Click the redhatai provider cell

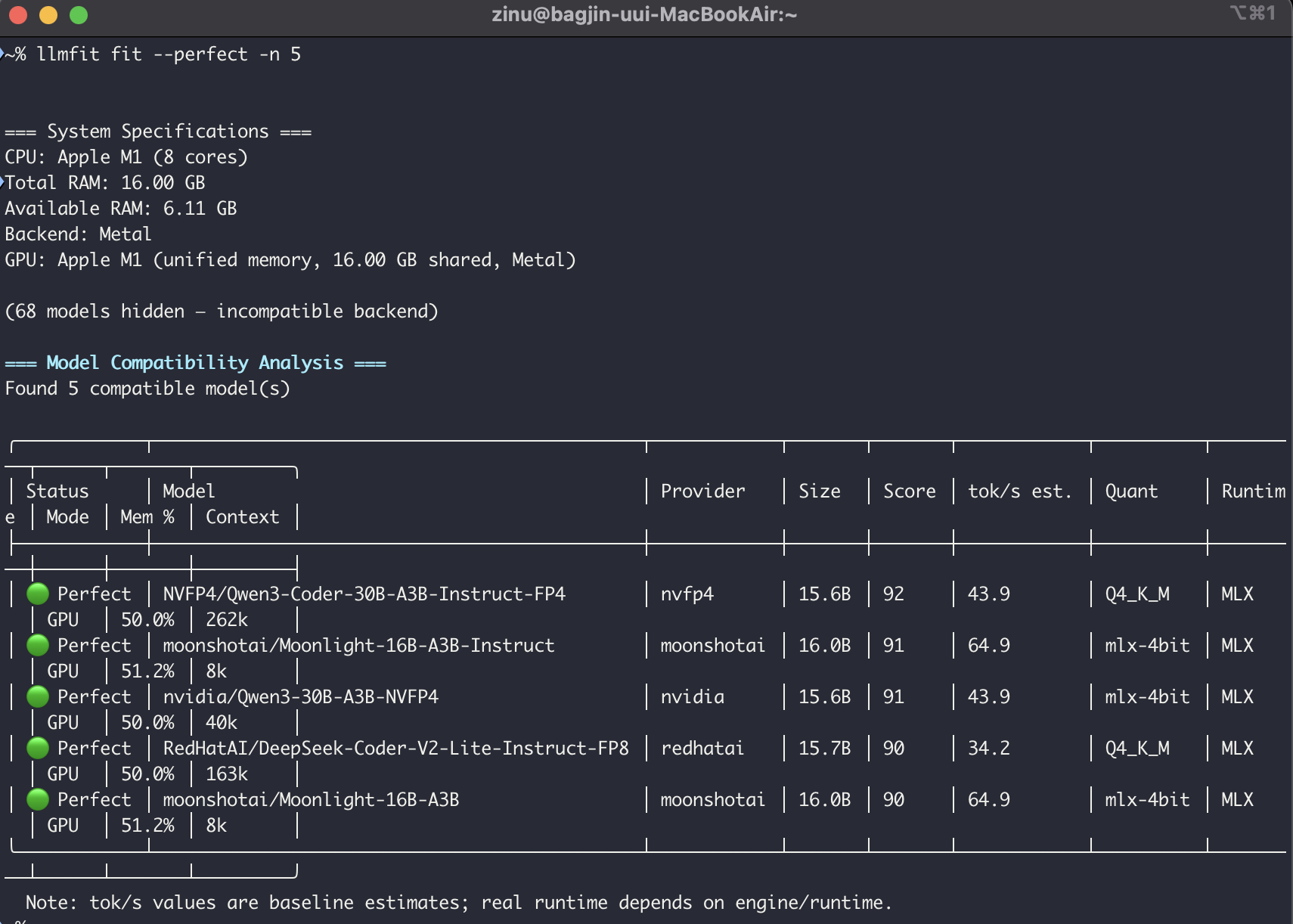(703, 749)
